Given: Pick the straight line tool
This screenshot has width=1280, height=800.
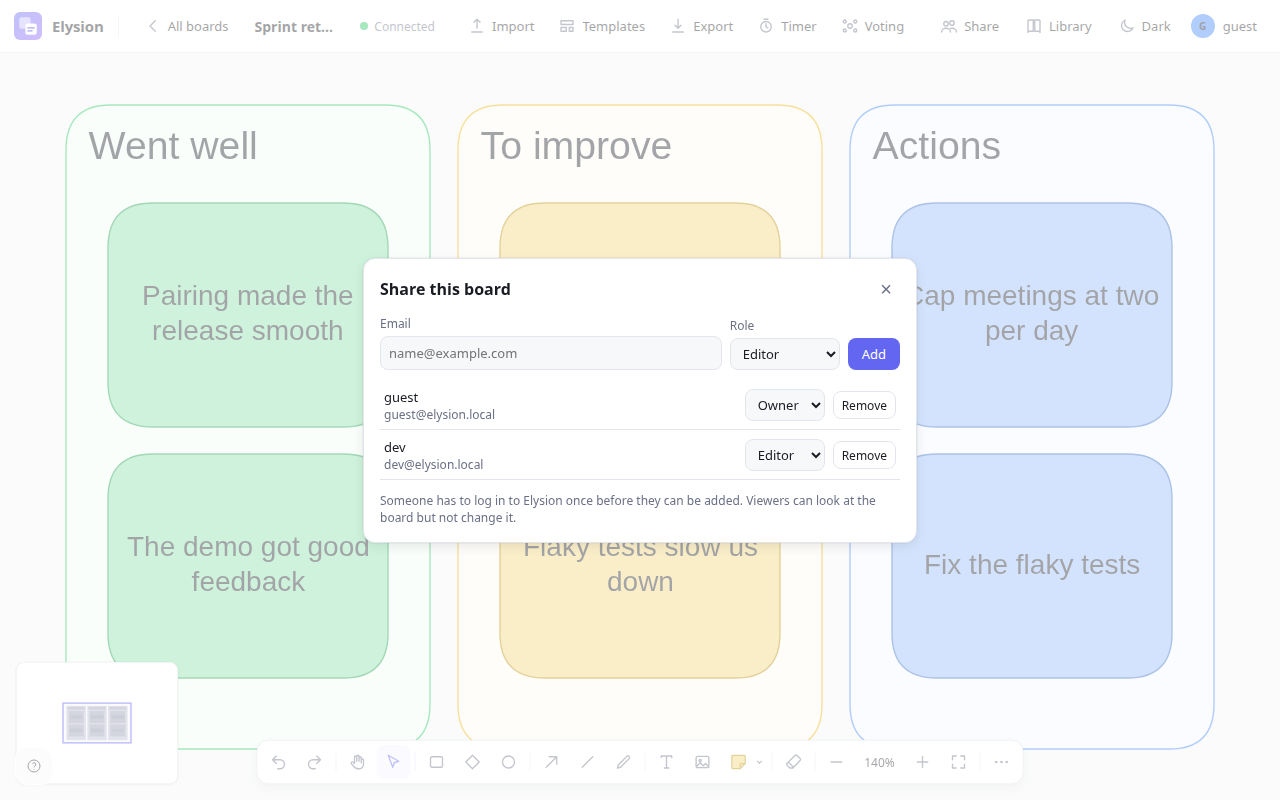Looking at the screenshot, I should pyautogui.click(x=587, y=762).
